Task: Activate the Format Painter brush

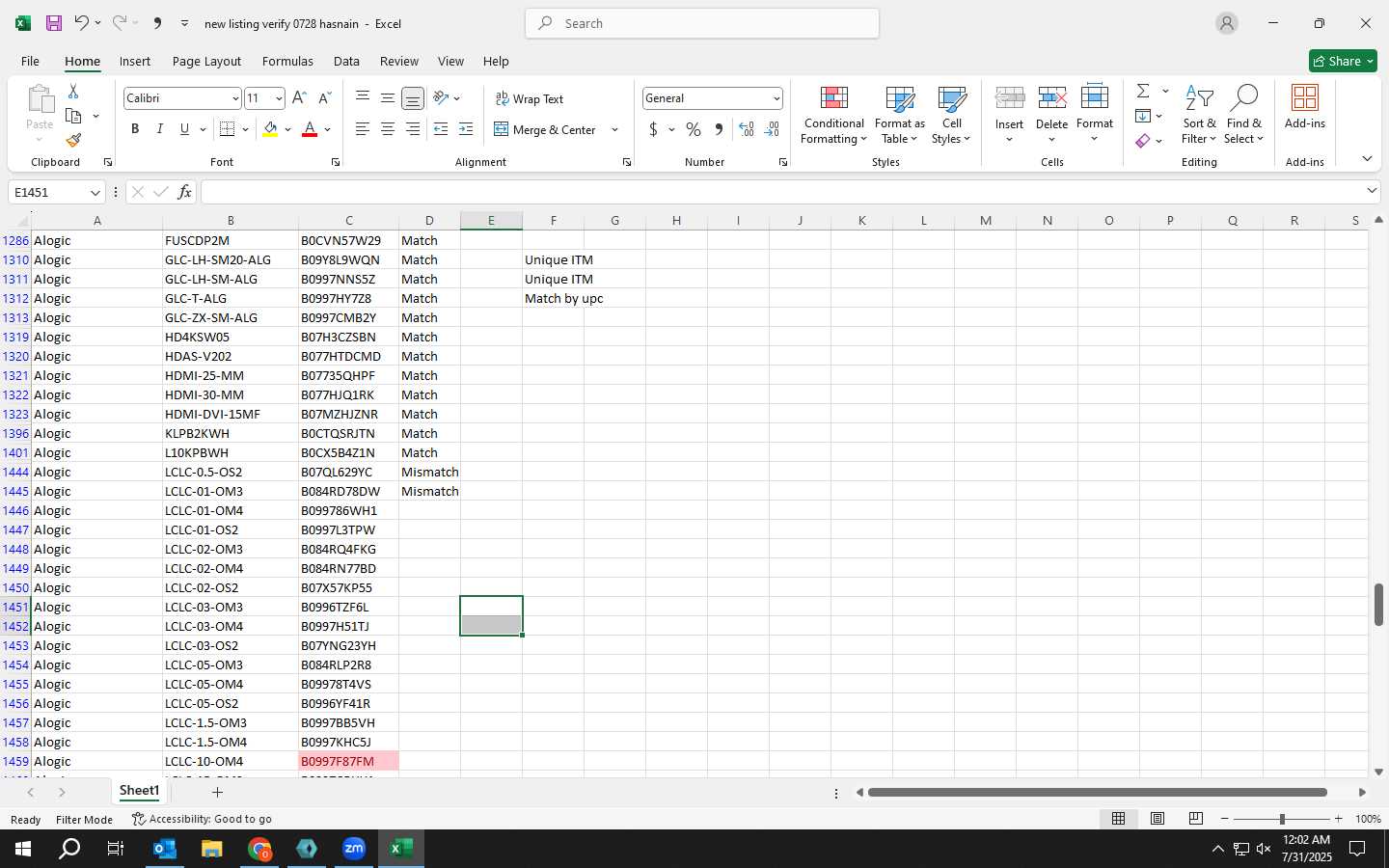Action: coord(73,140)
